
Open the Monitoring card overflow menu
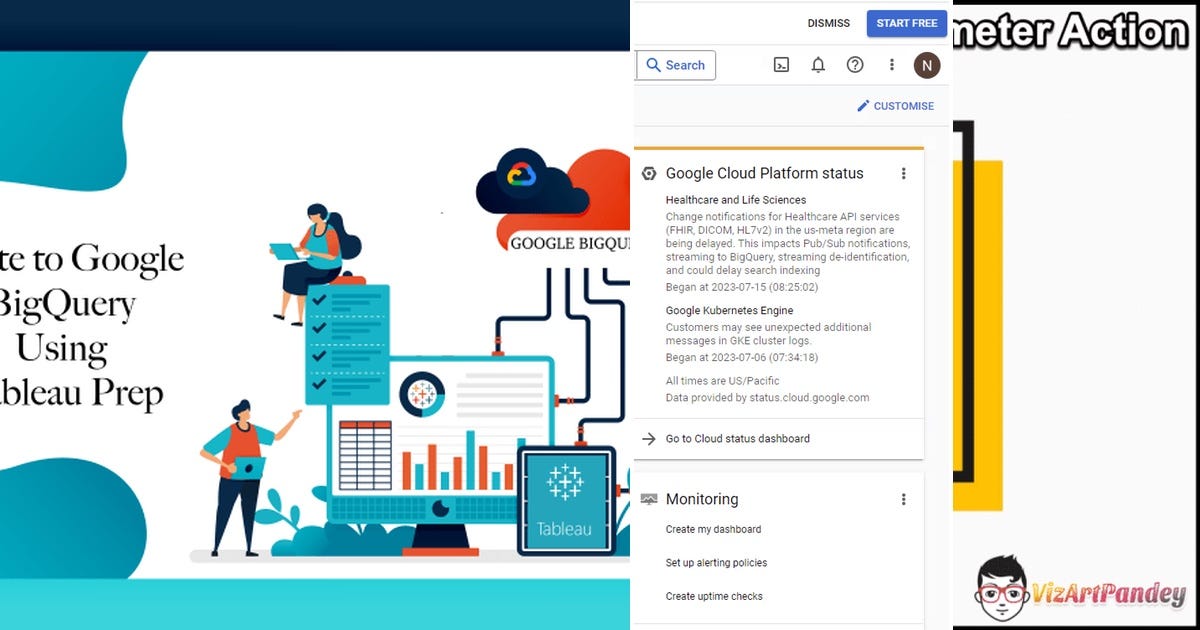(x=904, y=499)
